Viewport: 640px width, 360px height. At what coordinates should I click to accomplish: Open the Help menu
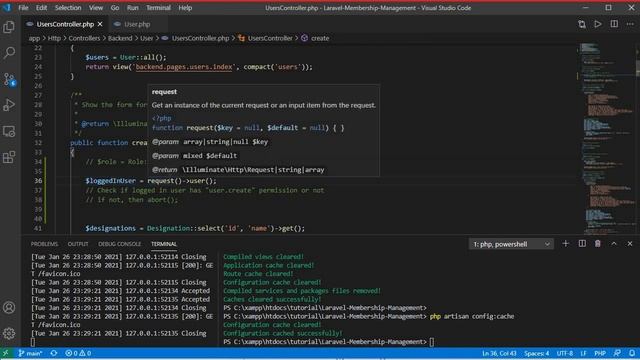point(185,8)
